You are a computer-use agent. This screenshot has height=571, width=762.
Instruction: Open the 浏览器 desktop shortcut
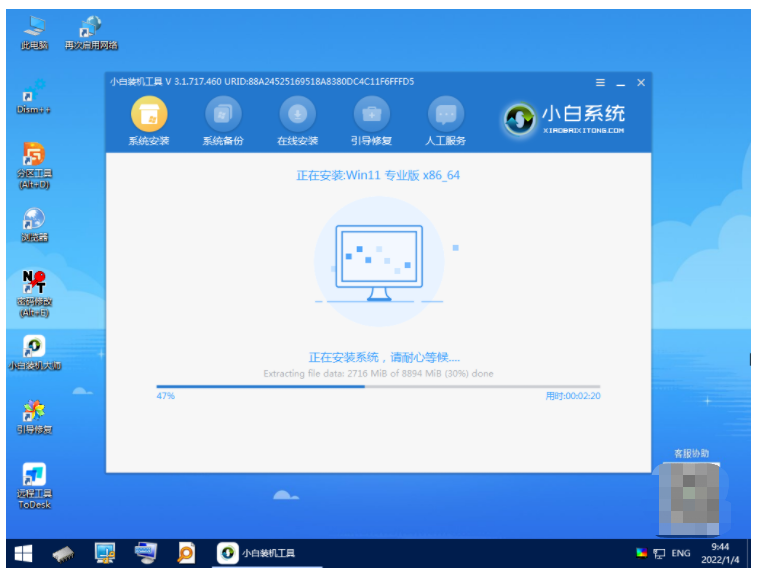click(33, 224)
